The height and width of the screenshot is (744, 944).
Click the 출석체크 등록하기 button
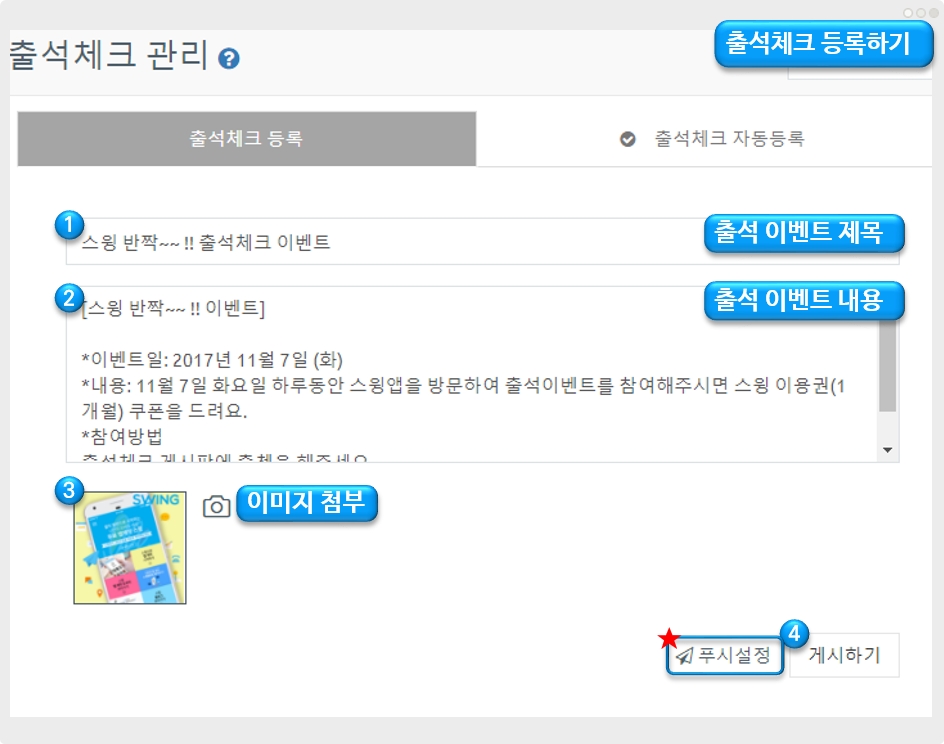(x=824, y=44)
